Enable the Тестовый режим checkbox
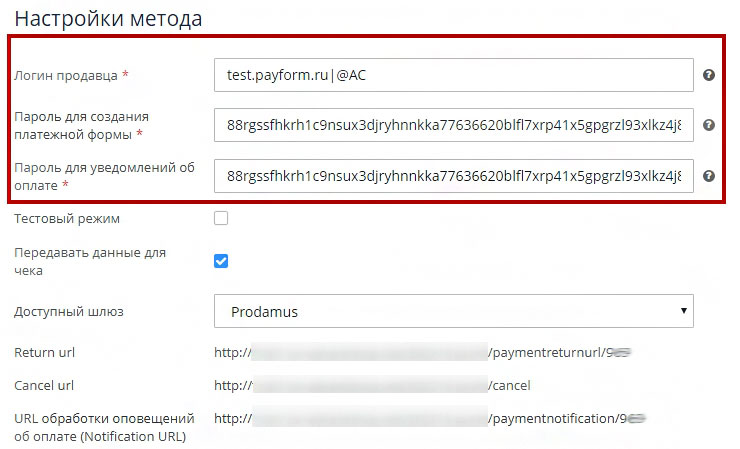740x449 pixels. 221,218
